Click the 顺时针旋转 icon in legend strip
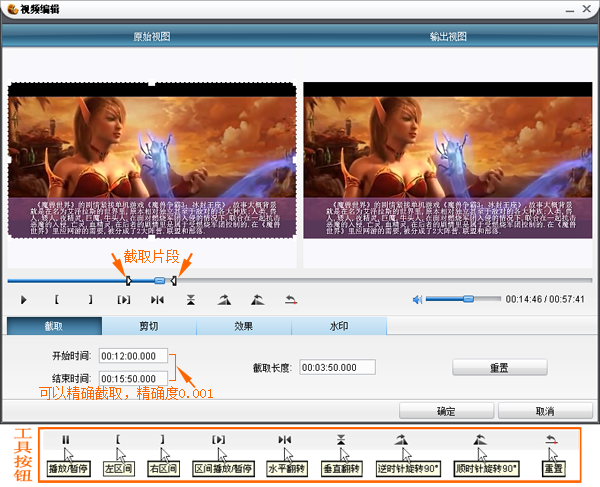 point(480,440)
